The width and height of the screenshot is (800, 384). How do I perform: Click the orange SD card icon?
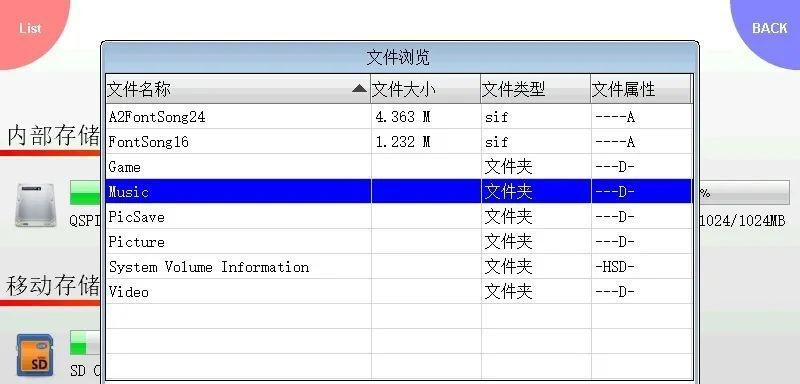pos(35,355)
